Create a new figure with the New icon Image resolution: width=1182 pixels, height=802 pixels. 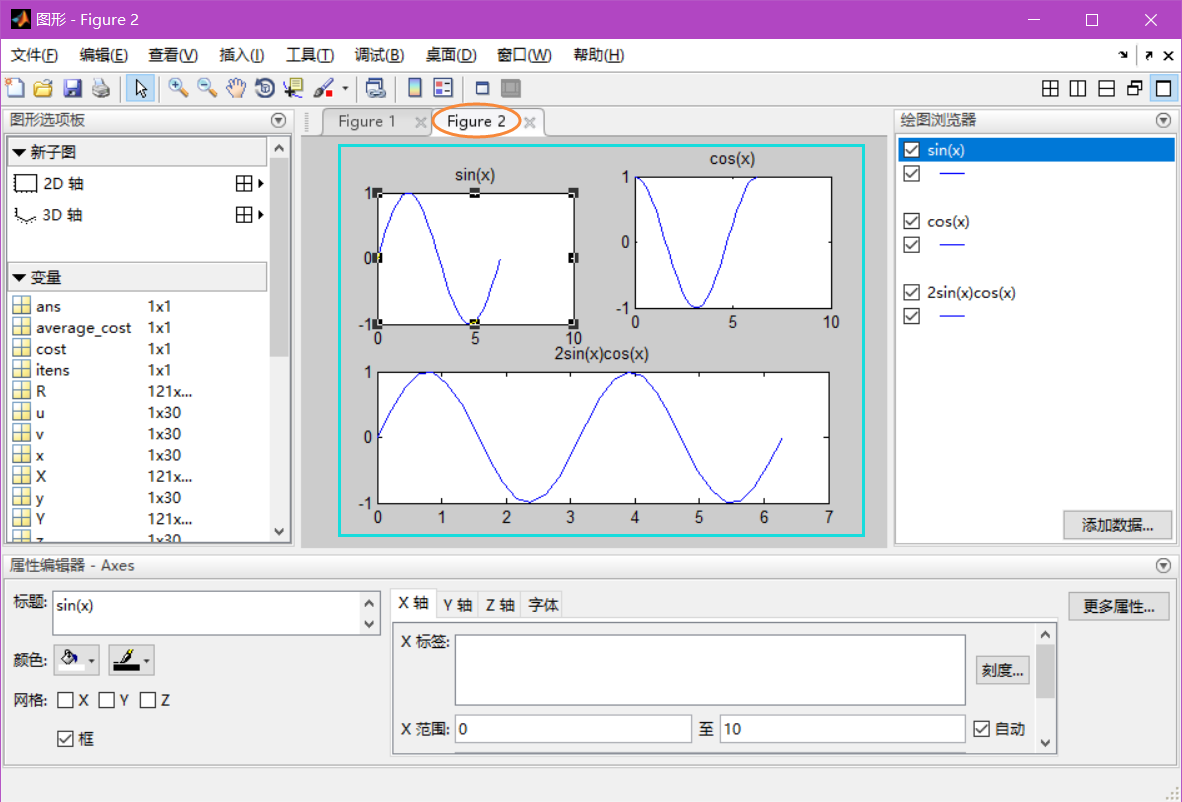point(14,88)
